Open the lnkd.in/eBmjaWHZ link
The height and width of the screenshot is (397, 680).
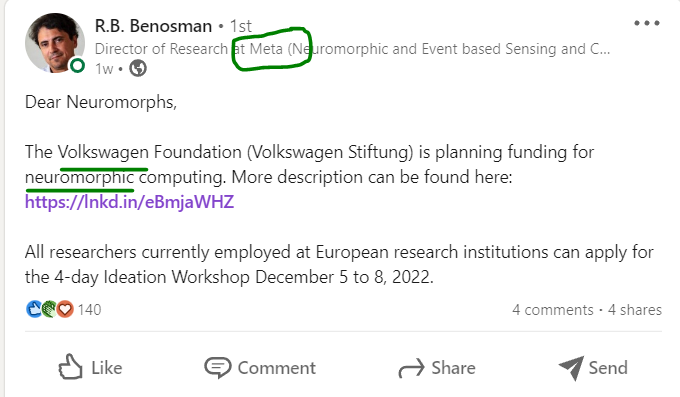coord(129,202)
